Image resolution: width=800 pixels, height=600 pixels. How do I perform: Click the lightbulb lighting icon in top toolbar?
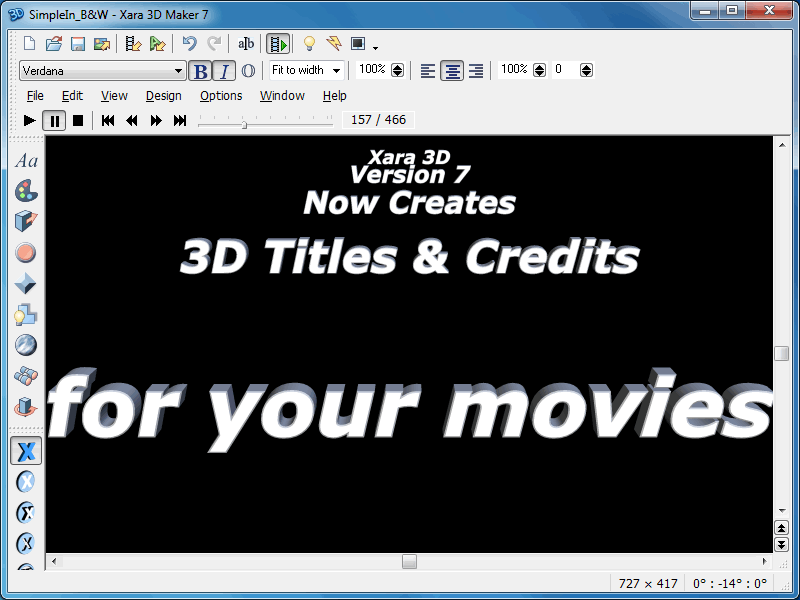tap(309, 44)
